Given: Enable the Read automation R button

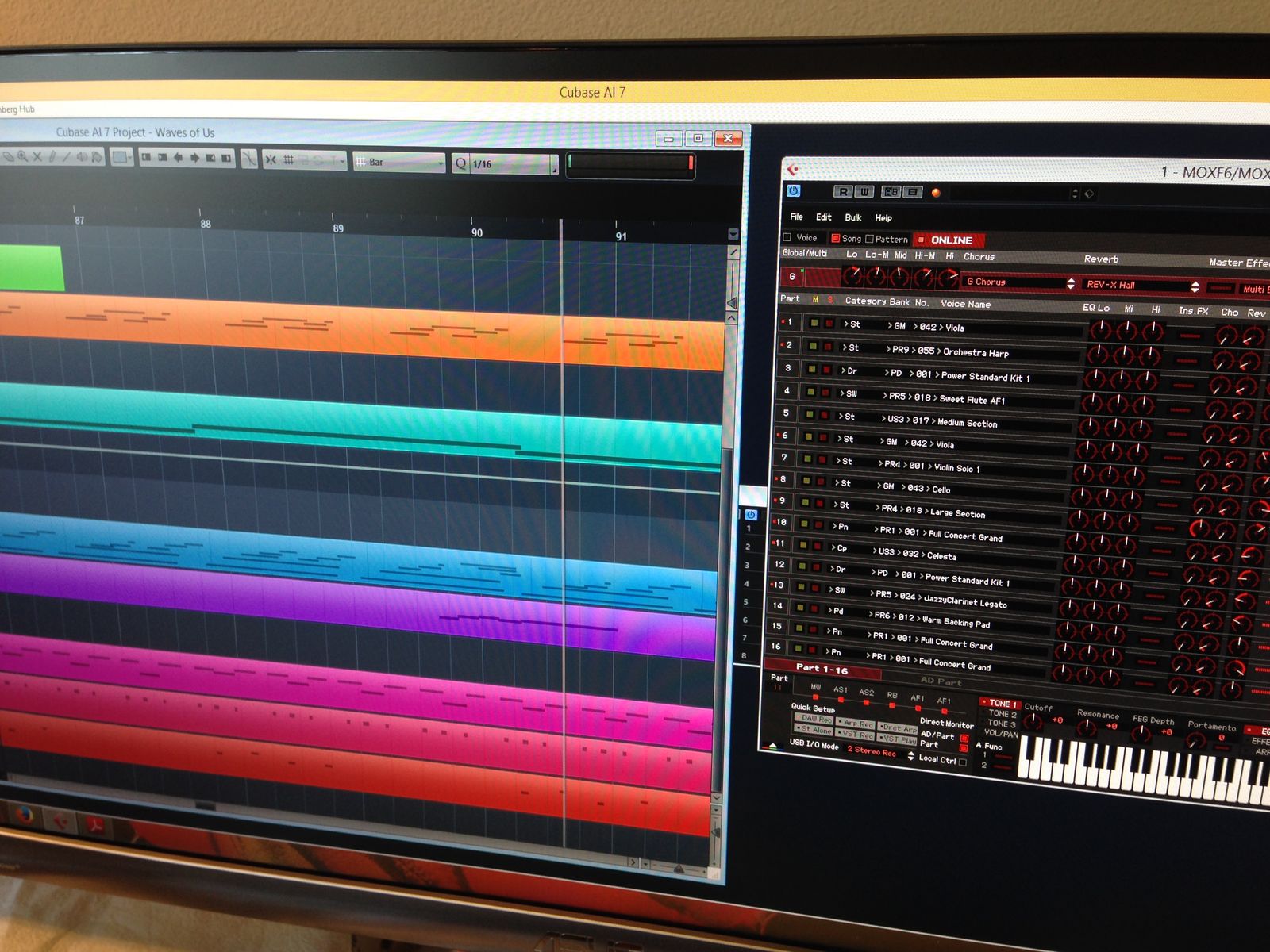Looking at the screenshot, I should click(x=842, y=191).
